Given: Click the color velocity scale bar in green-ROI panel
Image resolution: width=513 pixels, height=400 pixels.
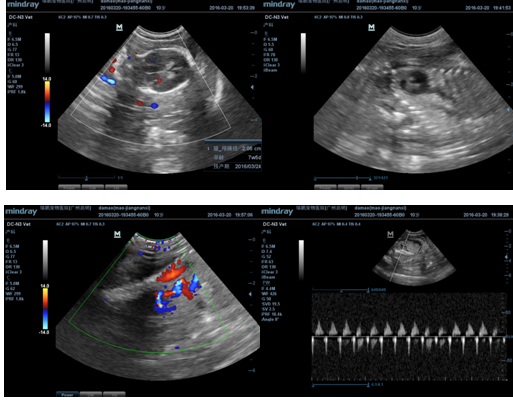Looking at the screenshot, I should click(x=45, y=309).
